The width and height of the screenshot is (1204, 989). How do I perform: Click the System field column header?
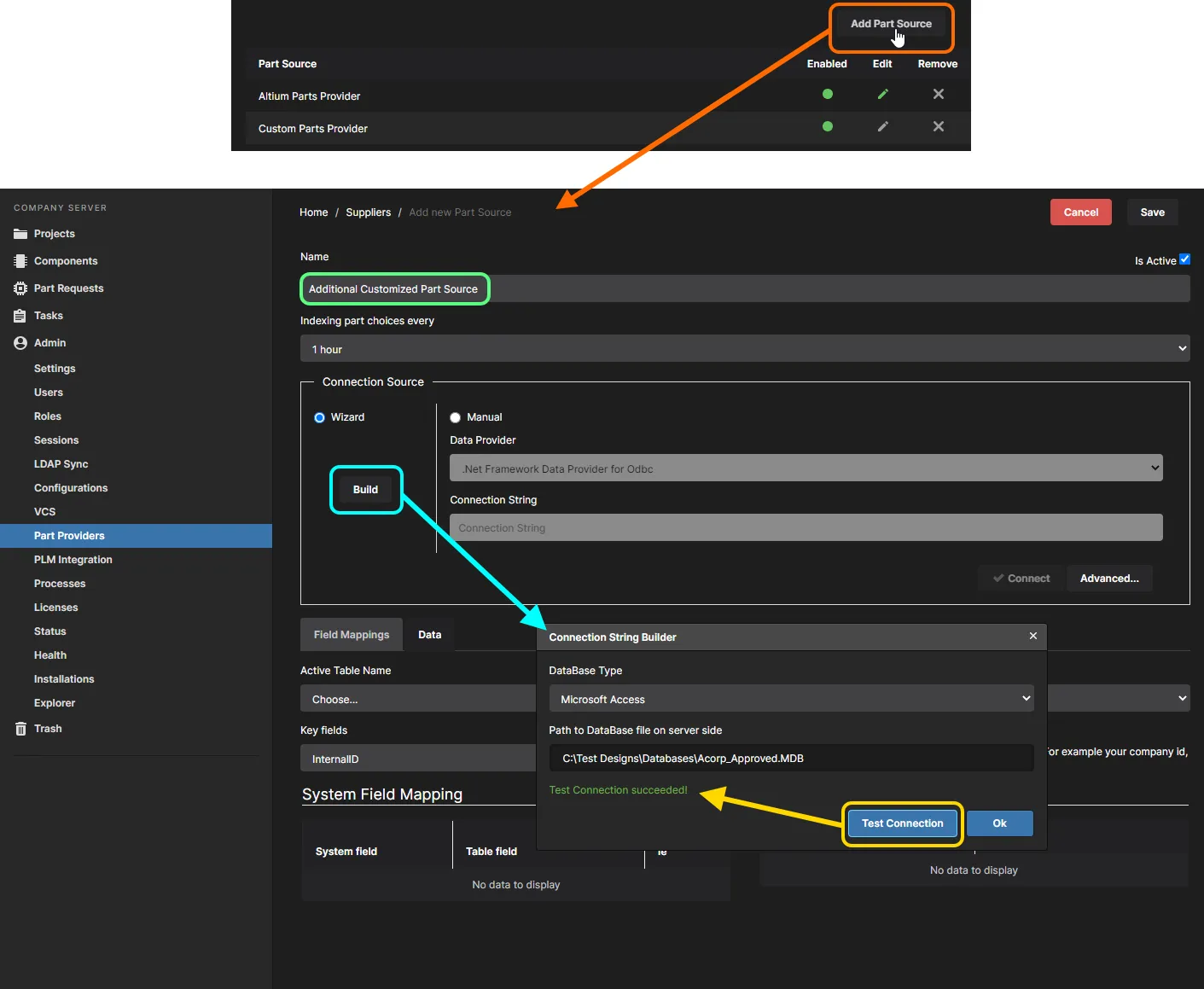pos(346,852)
